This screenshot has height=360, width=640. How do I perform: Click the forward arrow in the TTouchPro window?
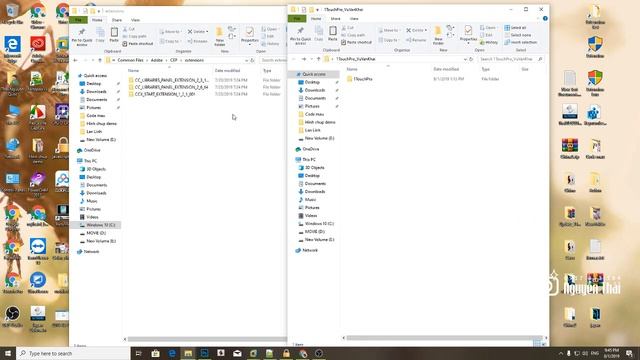coord(304,59)
